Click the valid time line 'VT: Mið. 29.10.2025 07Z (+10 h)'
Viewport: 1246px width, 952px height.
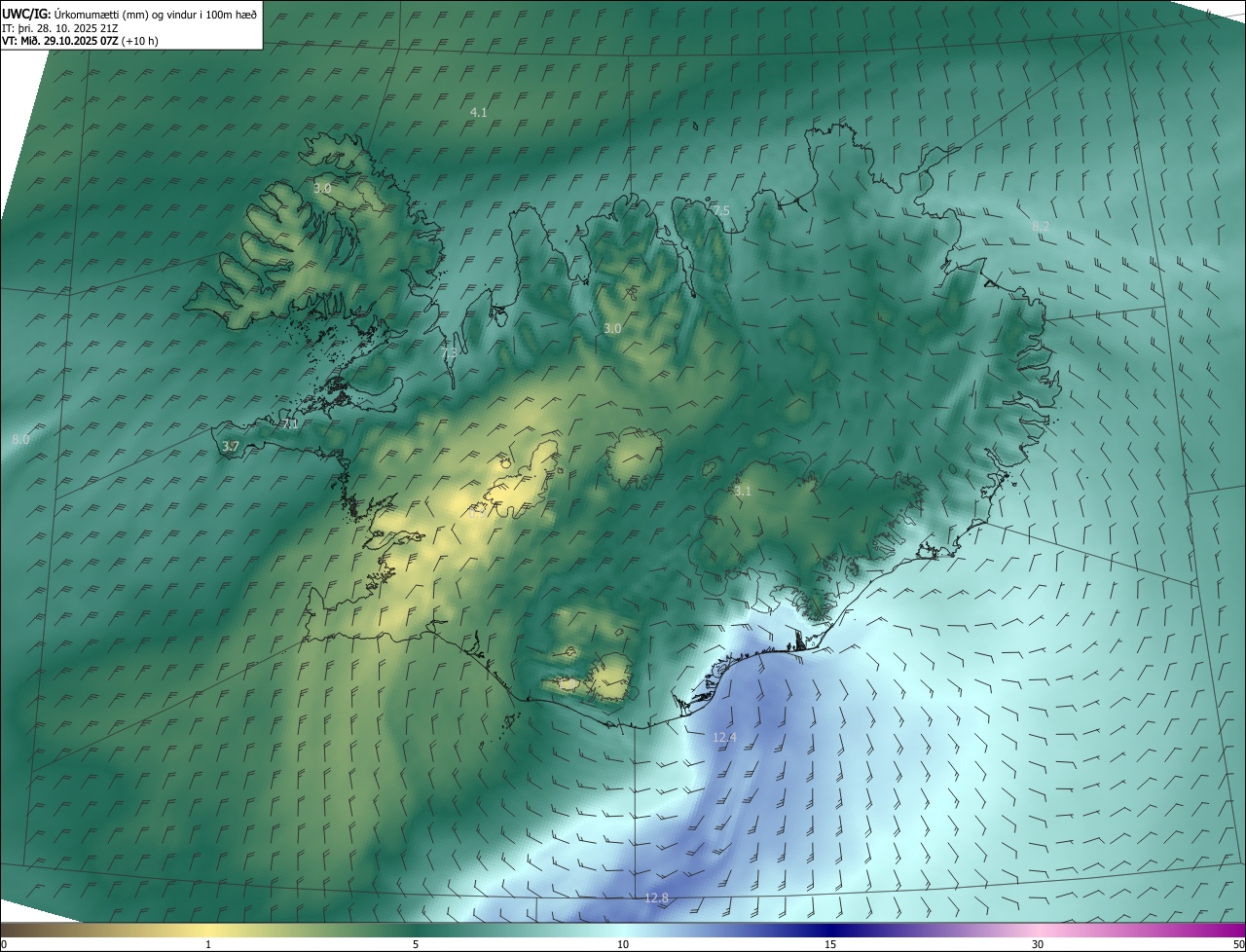(80, 41)
